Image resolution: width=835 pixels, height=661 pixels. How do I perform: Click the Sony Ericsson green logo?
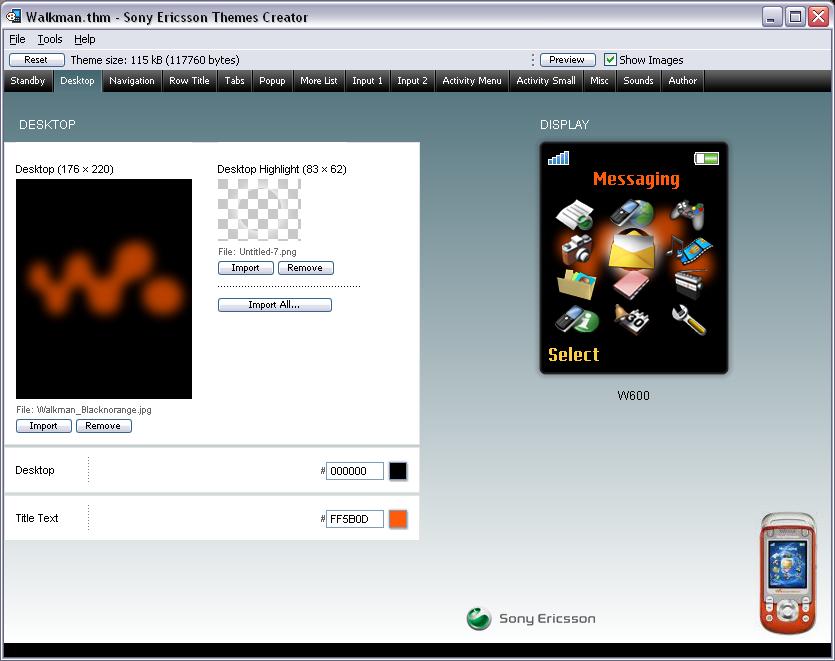[x=478, y=618]
